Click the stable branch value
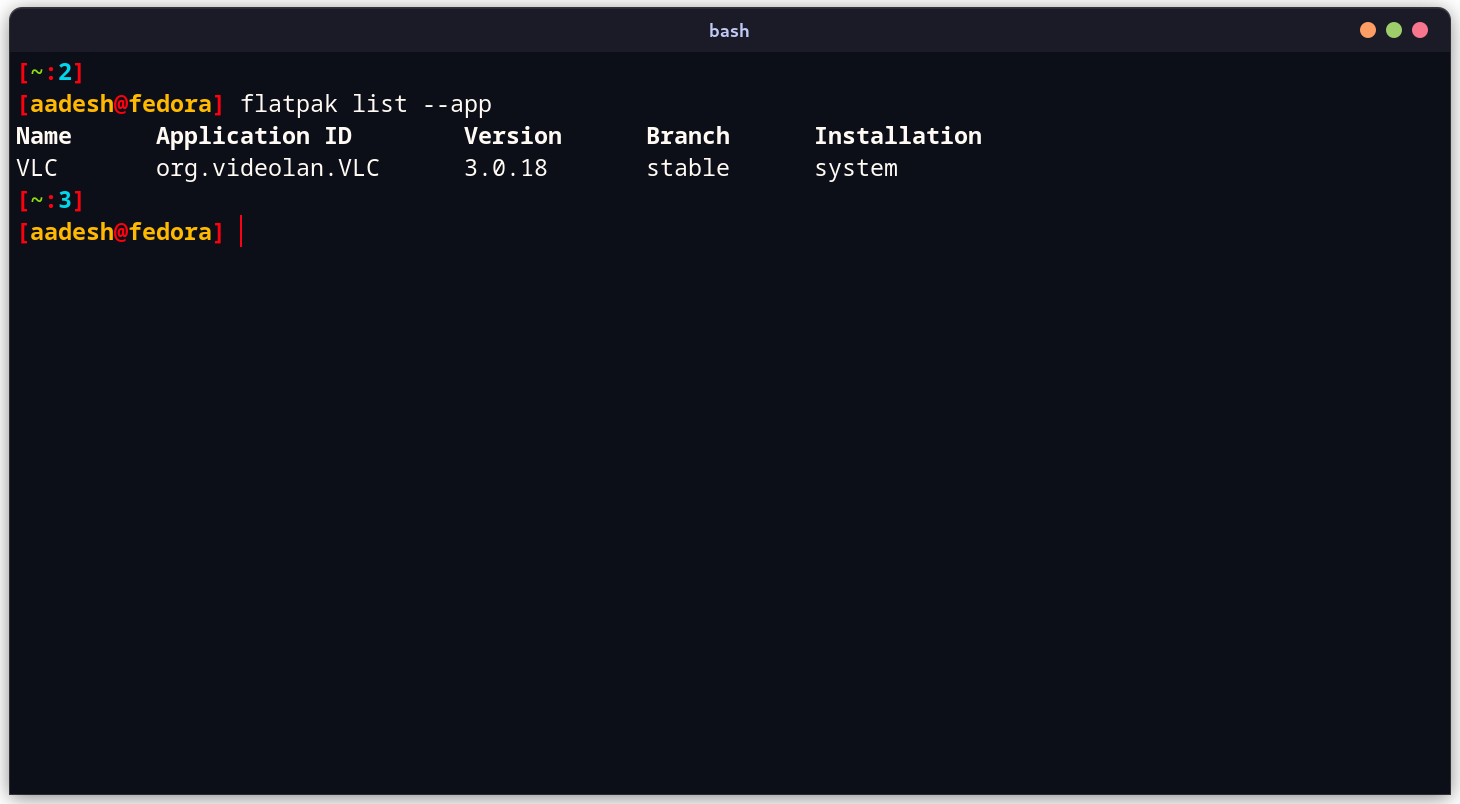This screenshot has width=1460, height=804. [x=688, y=167]
